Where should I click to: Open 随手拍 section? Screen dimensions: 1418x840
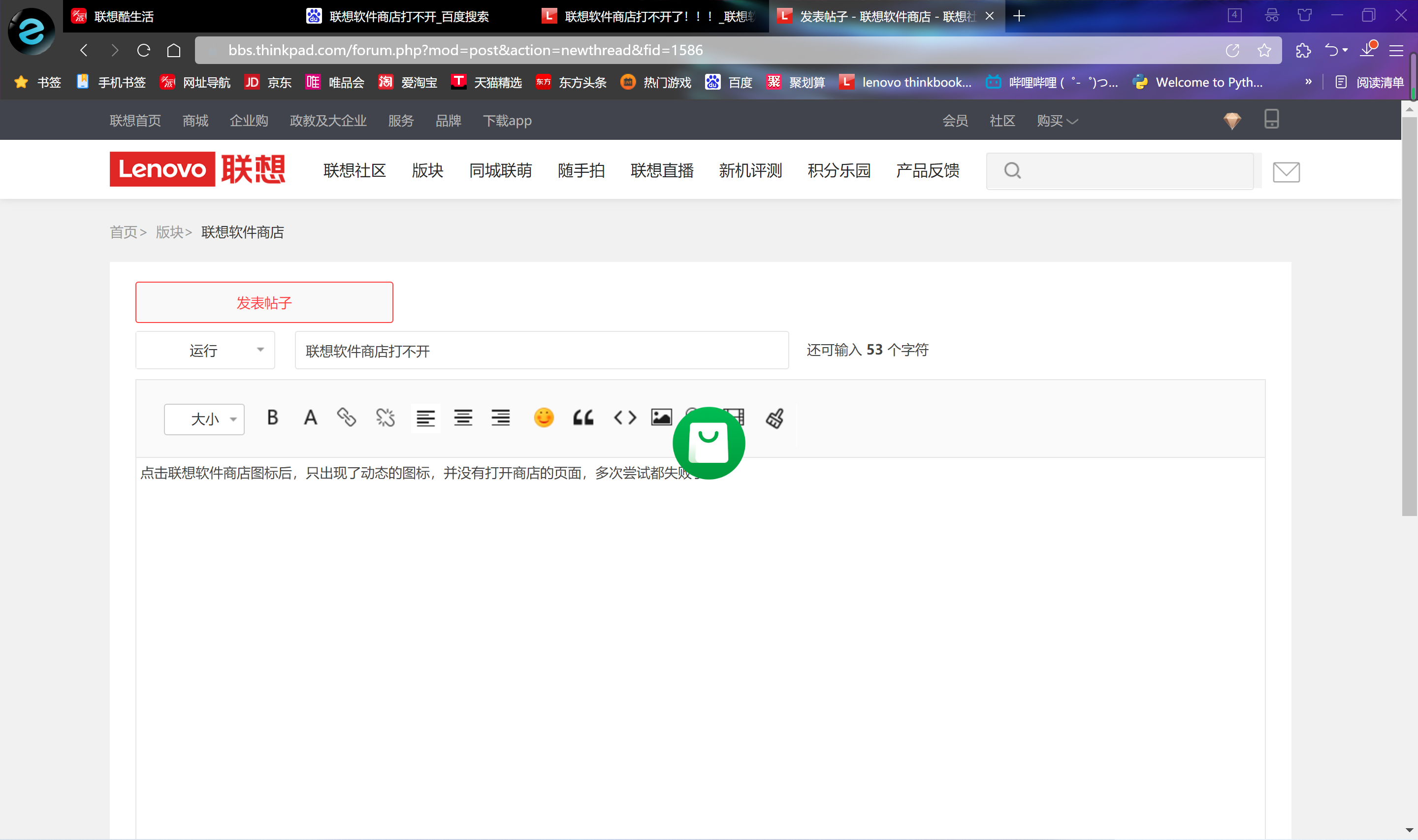pyautogui.click(x=581, y=170)
